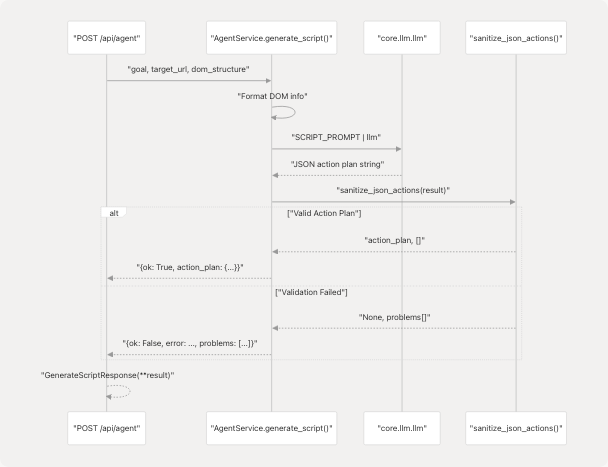This screenshot has height=467, width=608.
Task: Select the "{ok: True, action_plan: {...}}" response label
Action: coord(188,267)
